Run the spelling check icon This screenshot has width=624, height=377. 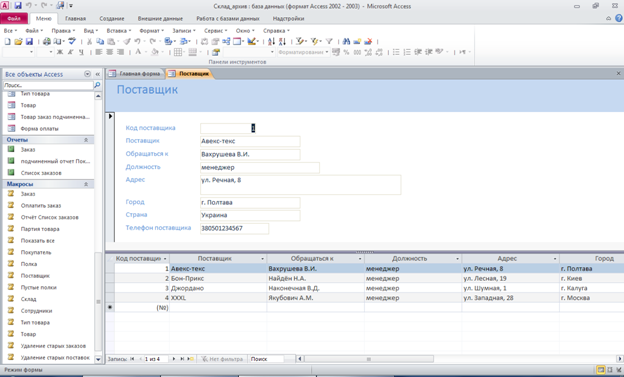tap(72, 41)
